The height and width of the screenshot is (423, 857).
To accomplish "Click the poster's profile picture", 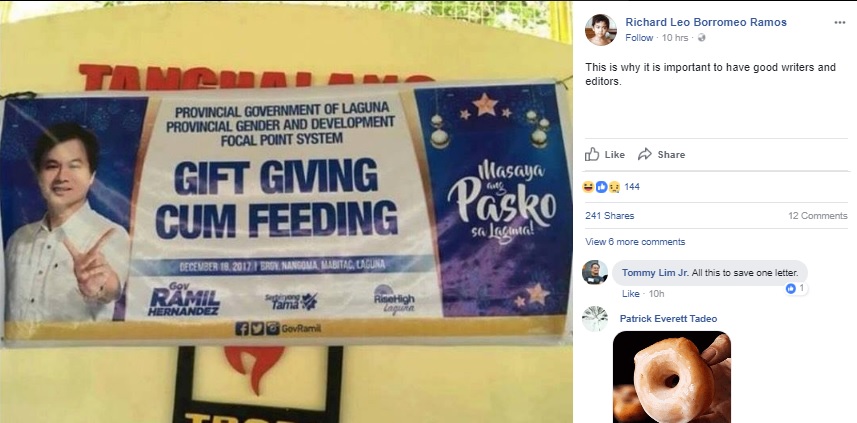I will (601, 30).
